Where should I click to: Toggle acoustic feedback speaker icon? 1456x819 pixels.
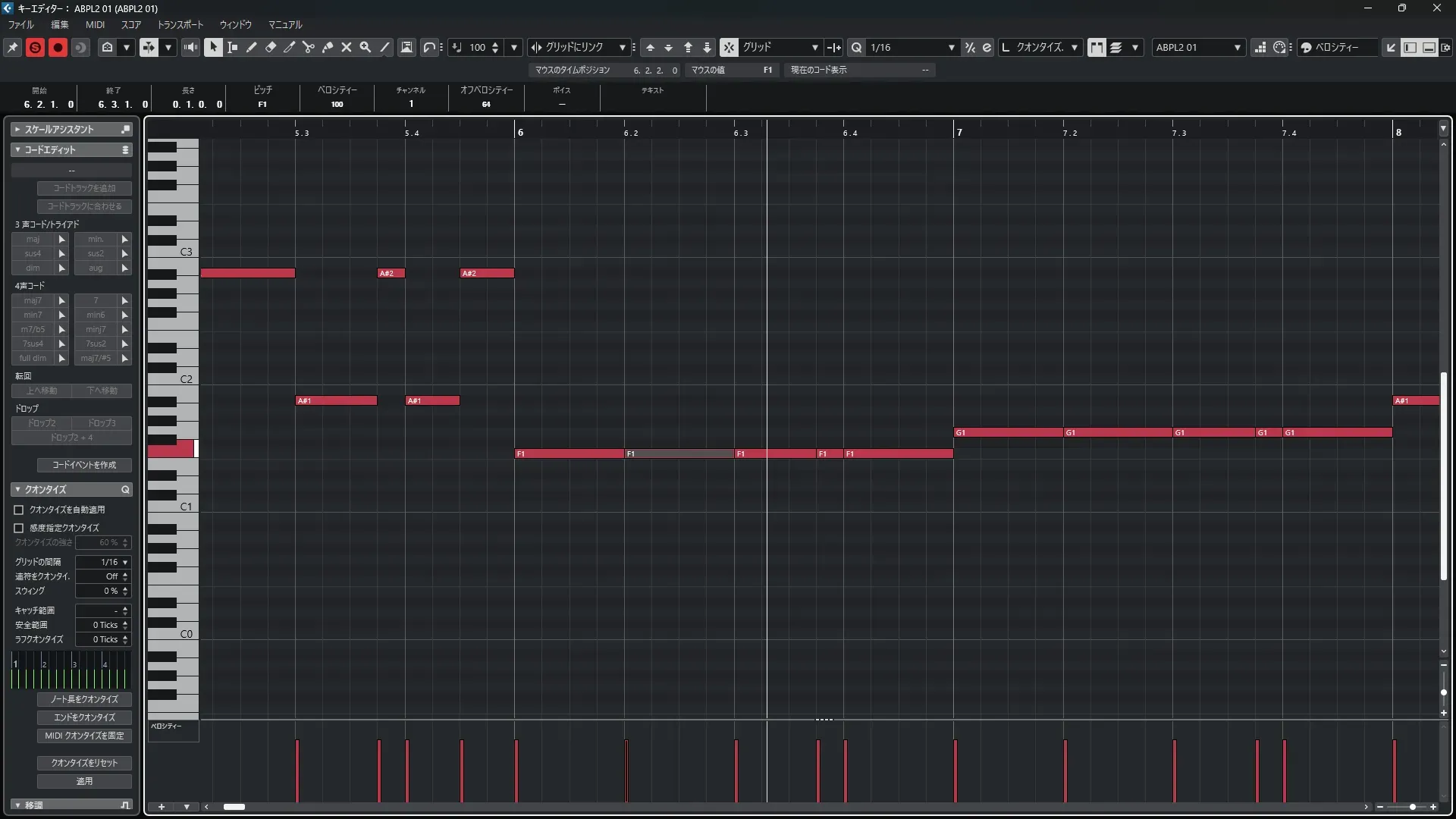click(x=190, y=47)
